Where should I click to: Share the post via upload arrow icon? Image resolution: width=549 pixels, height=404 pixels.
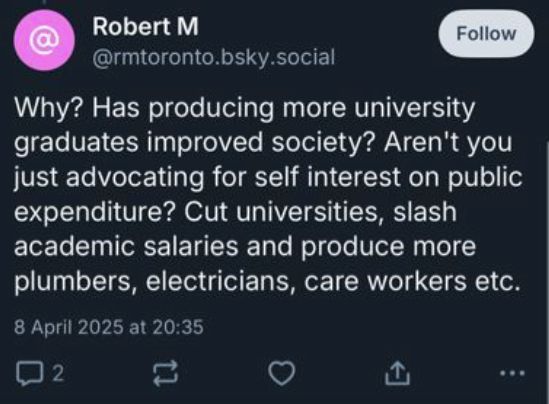397,373
